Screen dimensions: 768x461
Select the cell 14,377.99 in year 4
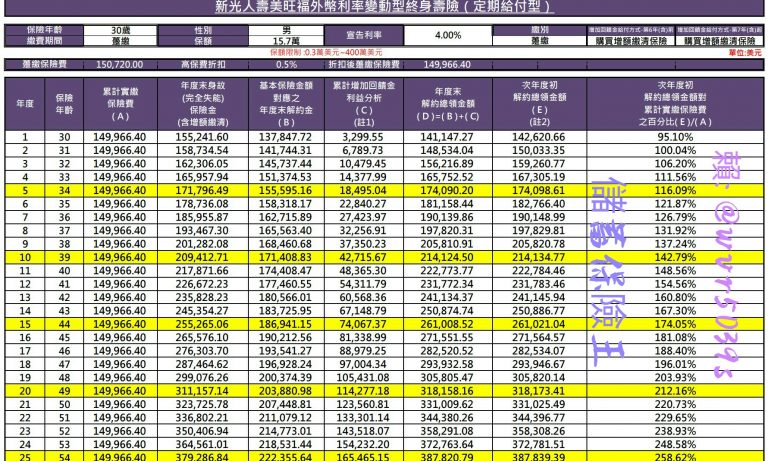click(x=363, y=177)
